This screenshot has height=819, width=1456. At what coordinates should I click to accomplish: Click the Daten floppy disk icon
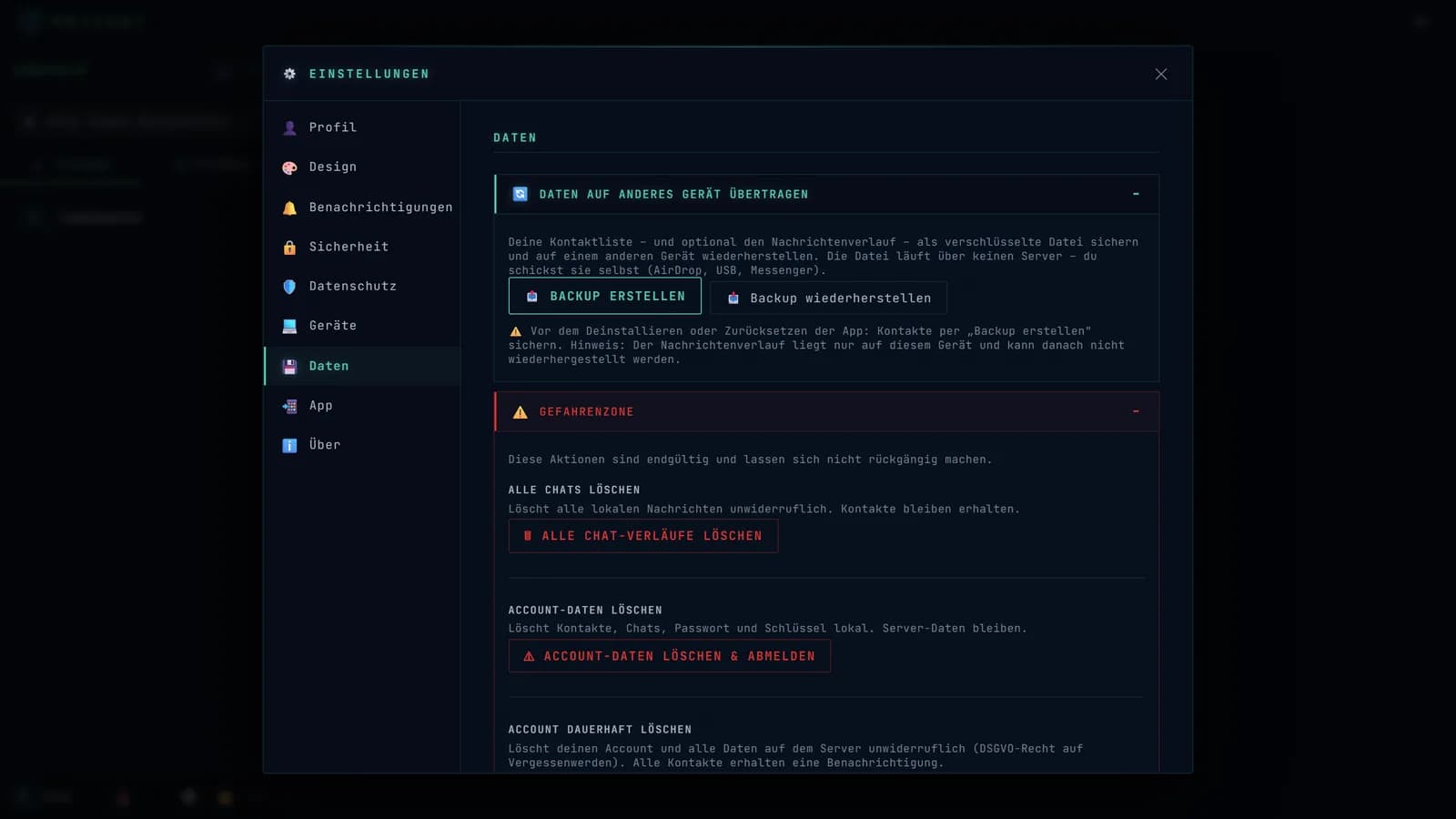coord(289,367)
